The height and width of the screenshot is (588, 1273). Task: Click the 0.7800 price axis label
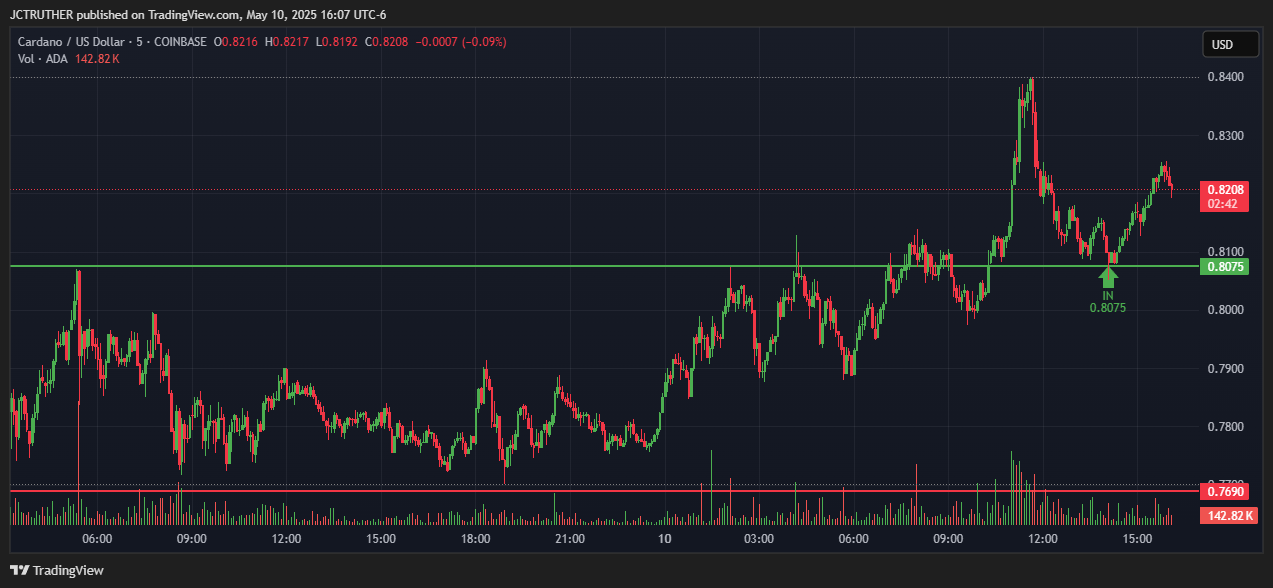1225,427
